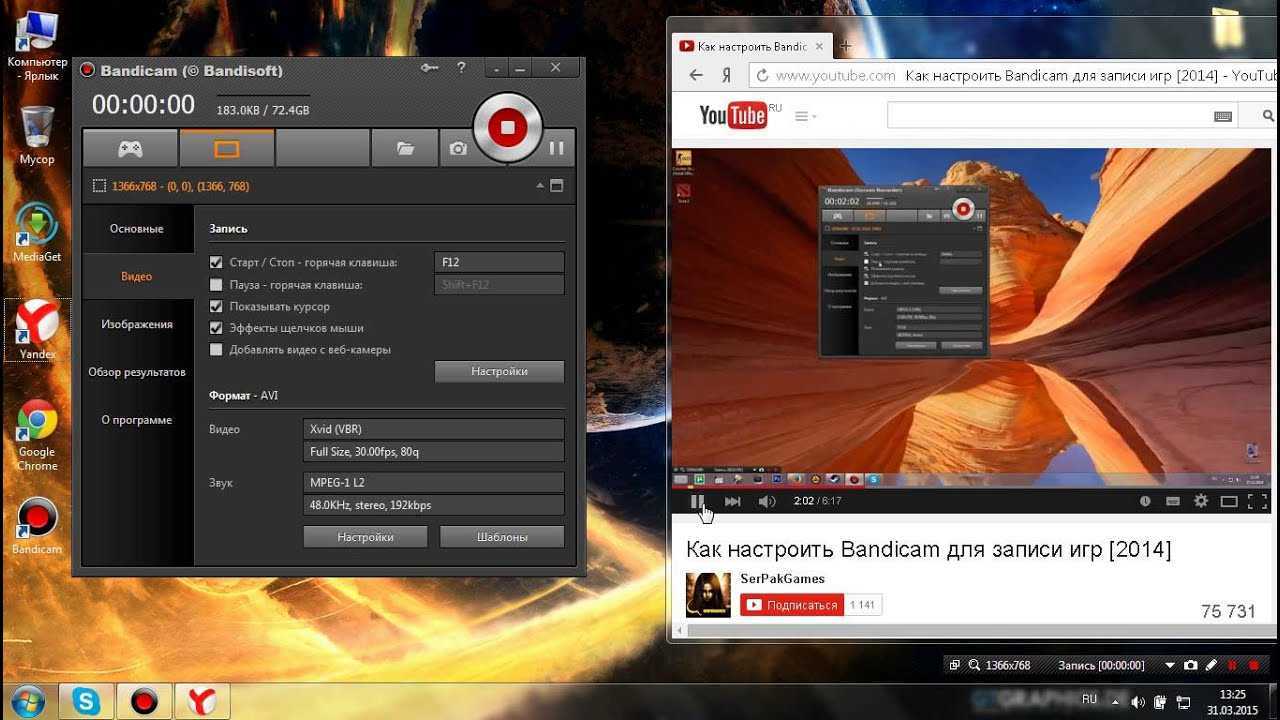Click camera icon in recording overlay bar

pyautogui.click(x=1190, y=665)
